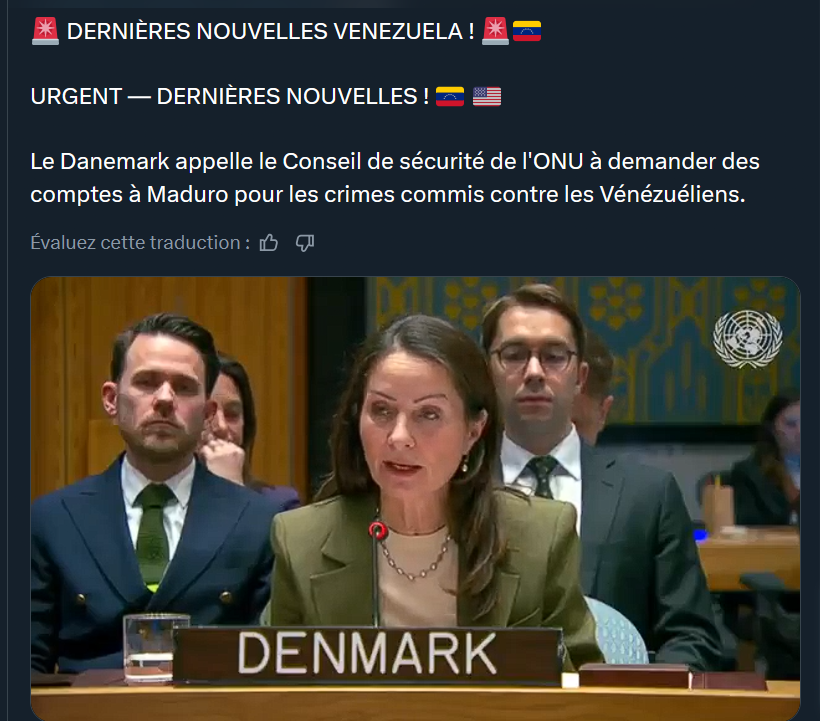This screenshot has height=721, width=820.
Task: Click the water glass on the table
Action: pos(155,648)
